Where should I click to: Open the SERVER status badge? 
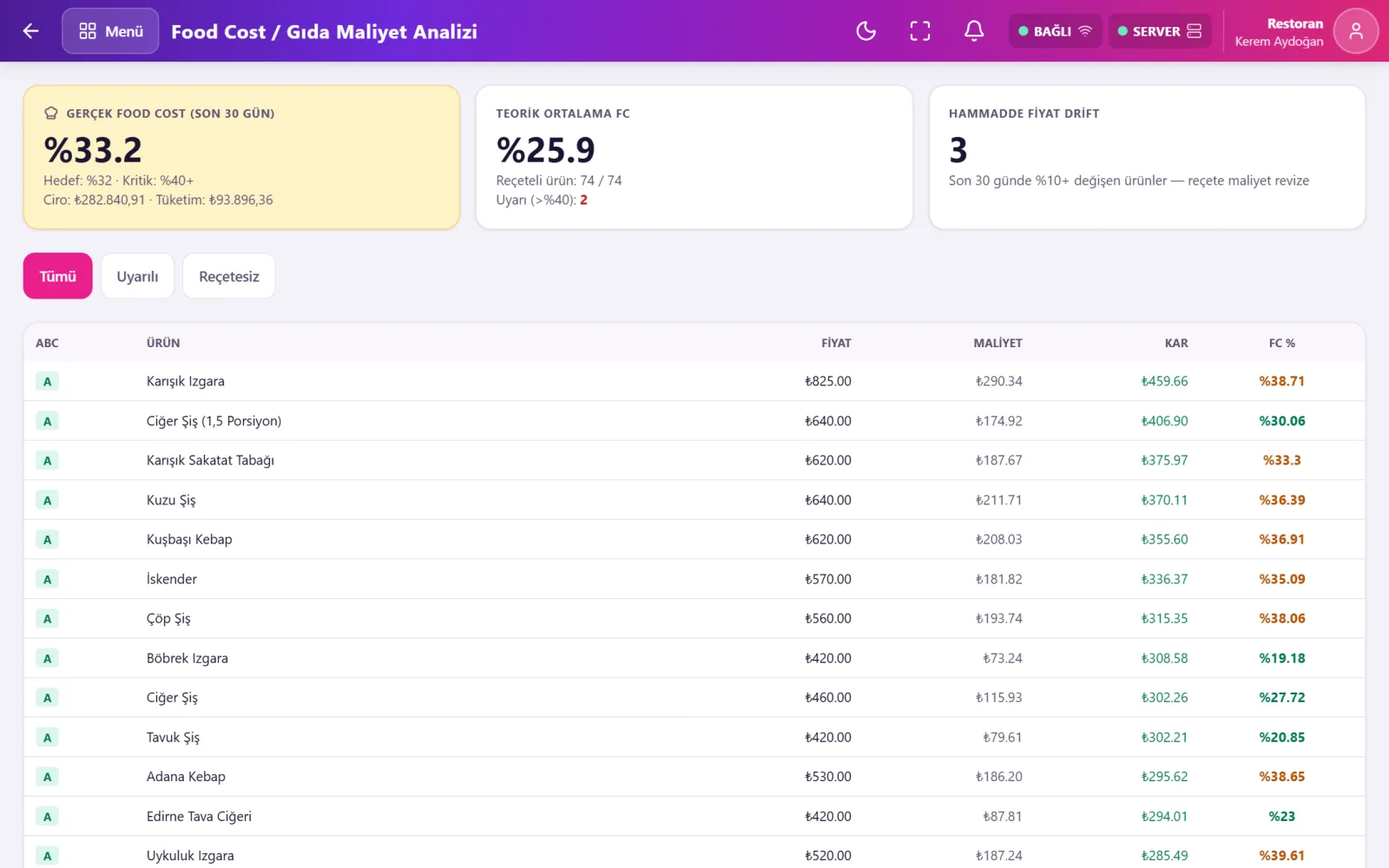1160,31
